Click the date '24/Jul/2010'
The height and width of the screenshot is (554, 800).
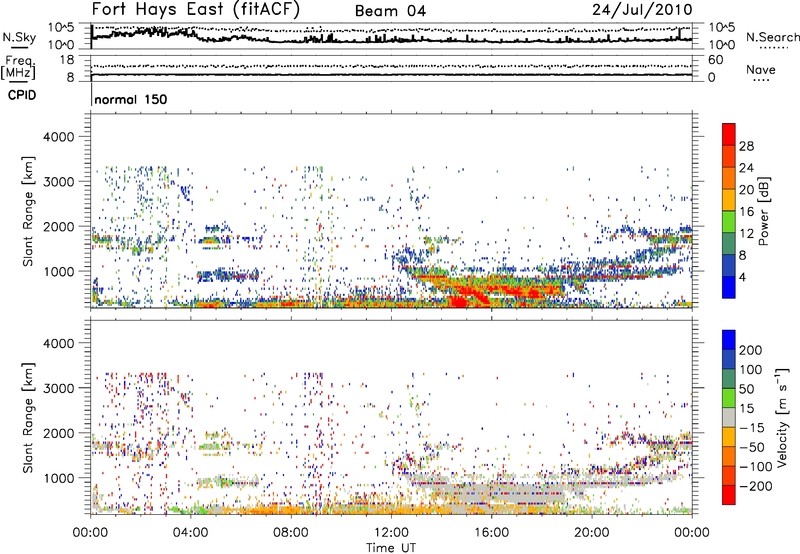pyautogui.click(x=642, y=9)
